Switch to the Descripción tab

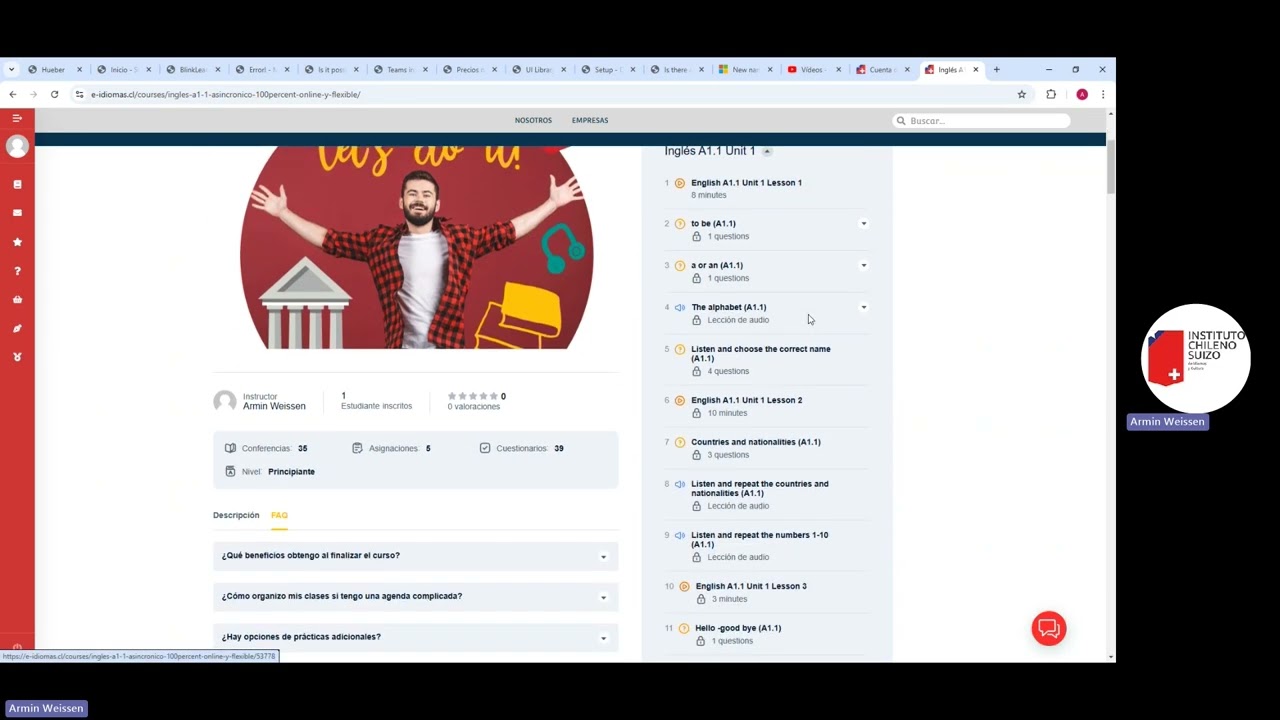236,515
